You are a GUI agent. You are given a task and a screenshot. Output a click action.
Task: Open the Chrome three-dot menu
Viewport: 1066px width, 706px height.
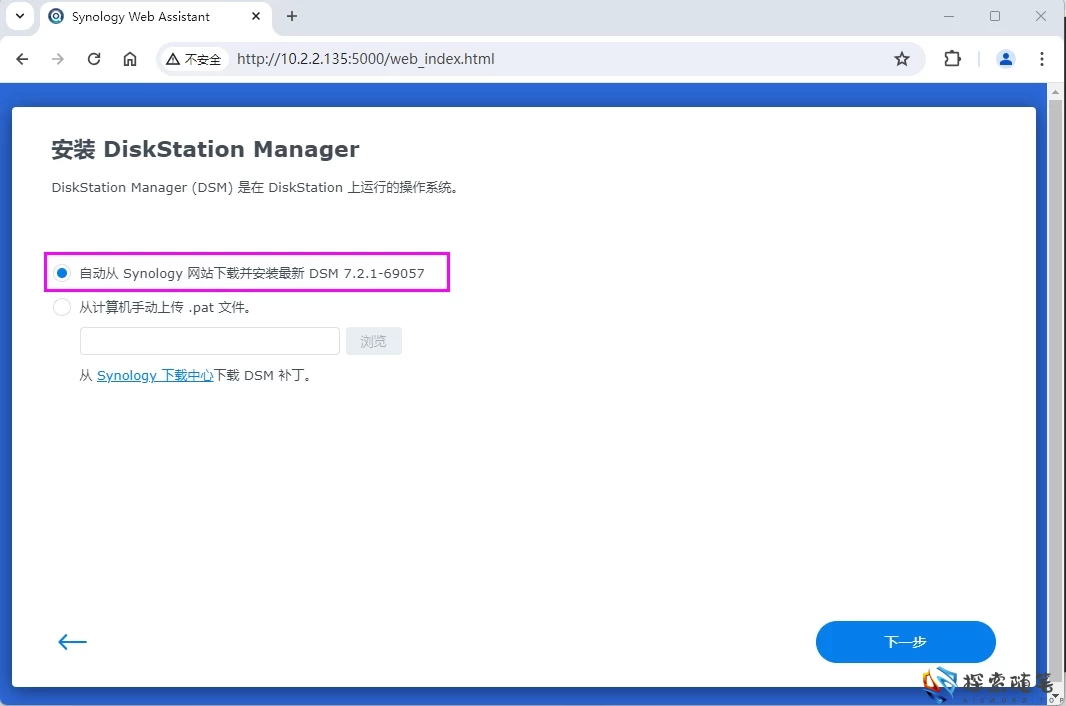[x=1042, y=59]
